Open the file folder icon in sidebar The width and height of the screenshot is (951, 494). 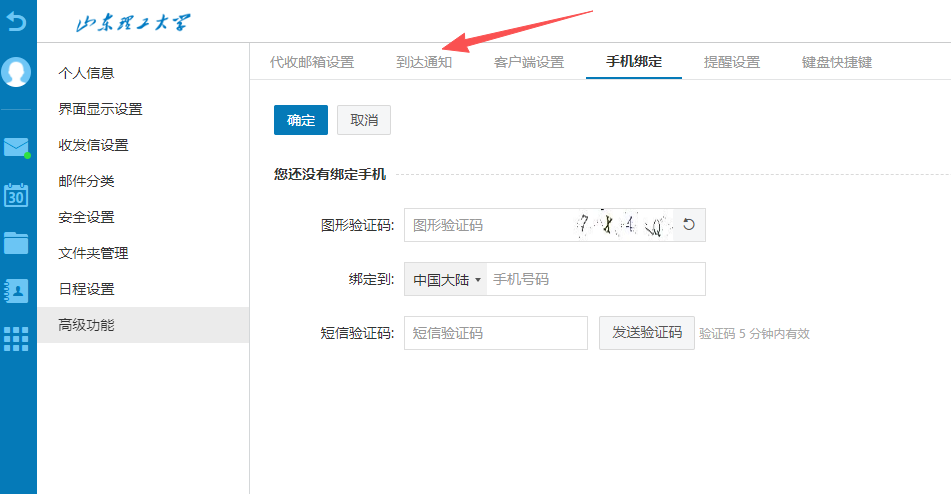point(17,242)
